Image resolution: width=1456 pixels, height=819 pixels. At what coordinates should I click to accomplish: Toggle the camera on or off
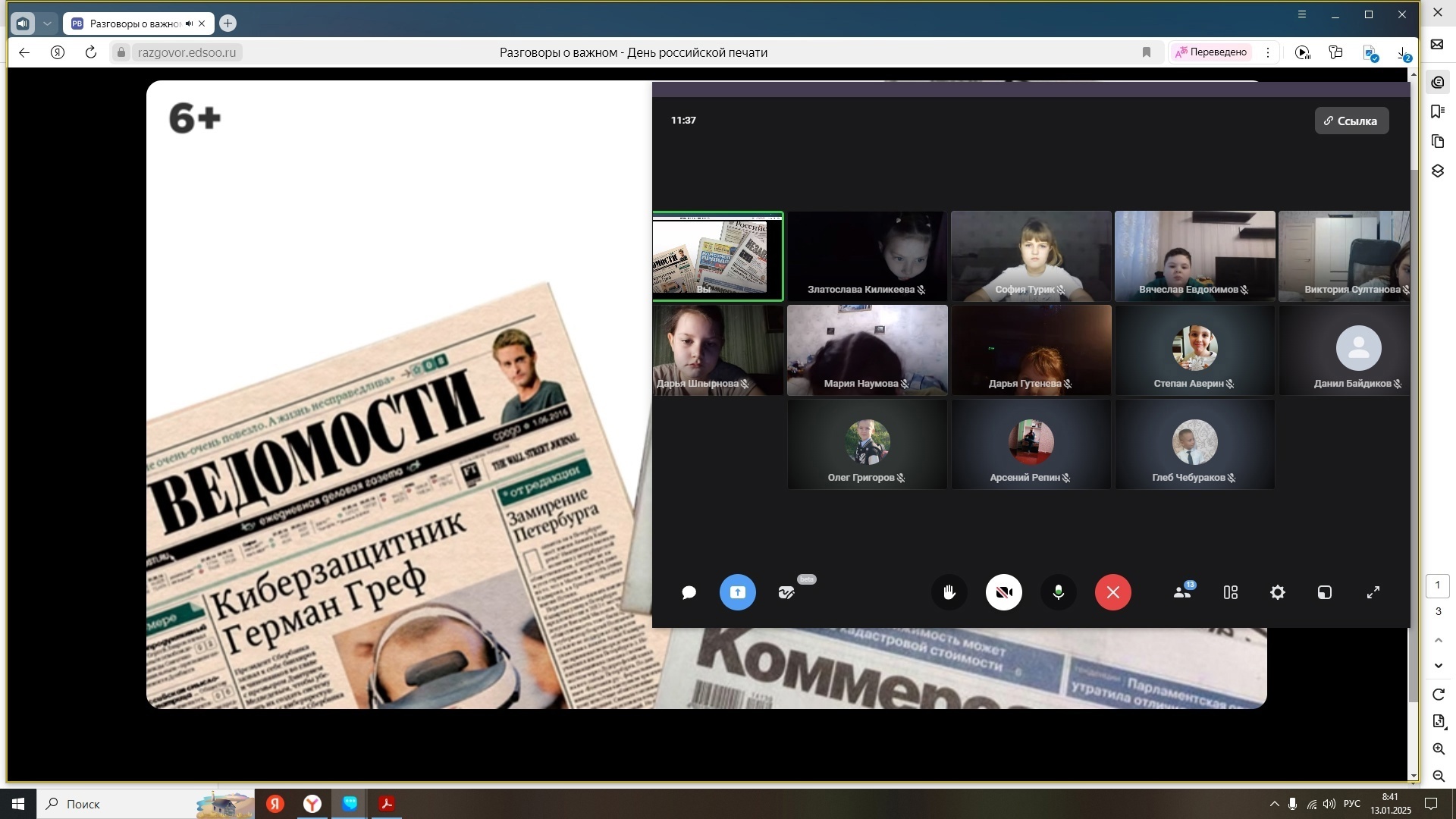point(1004,592)
